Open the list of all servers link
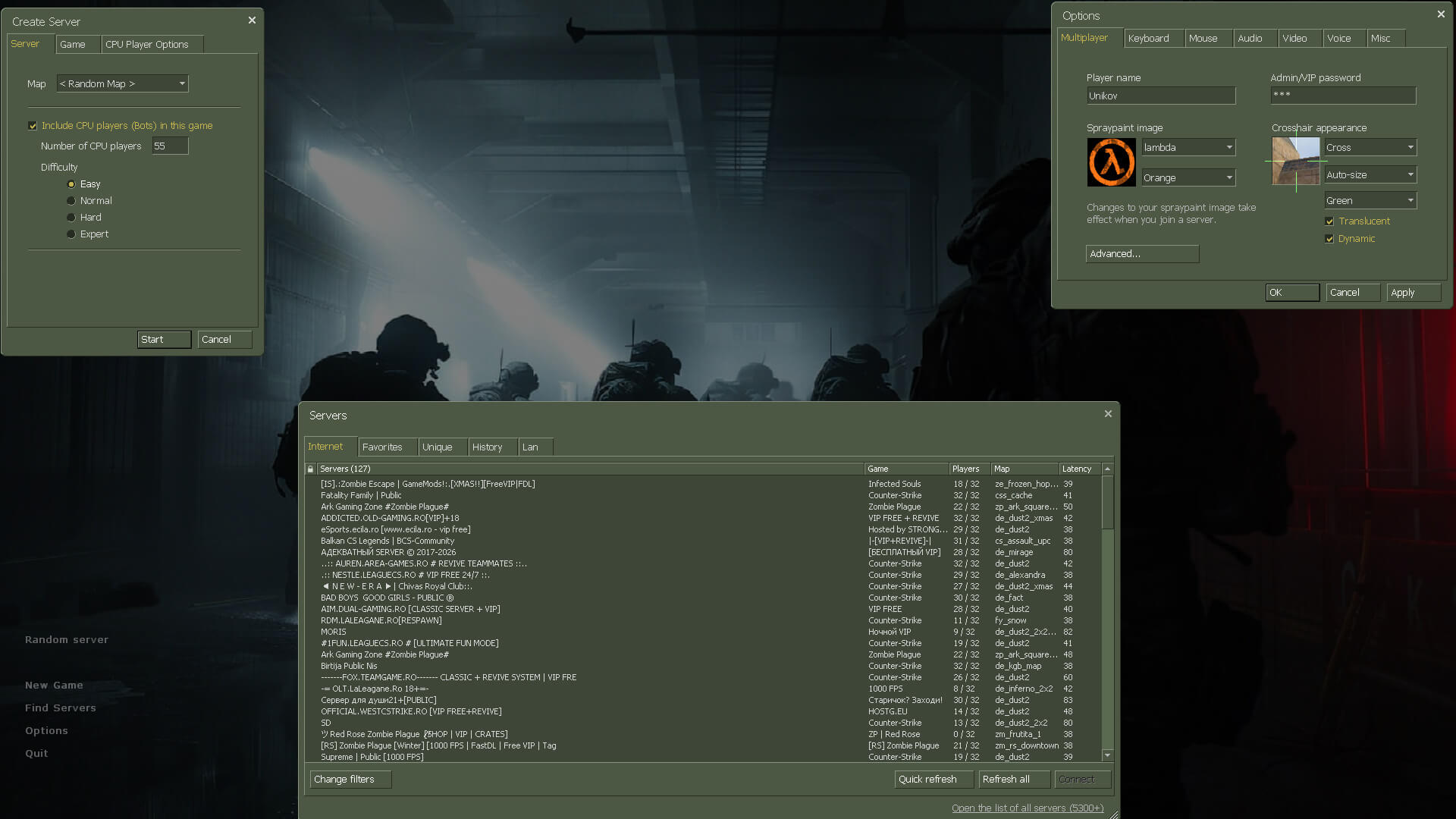The image size is (1456, 819). pos(1028,808)
